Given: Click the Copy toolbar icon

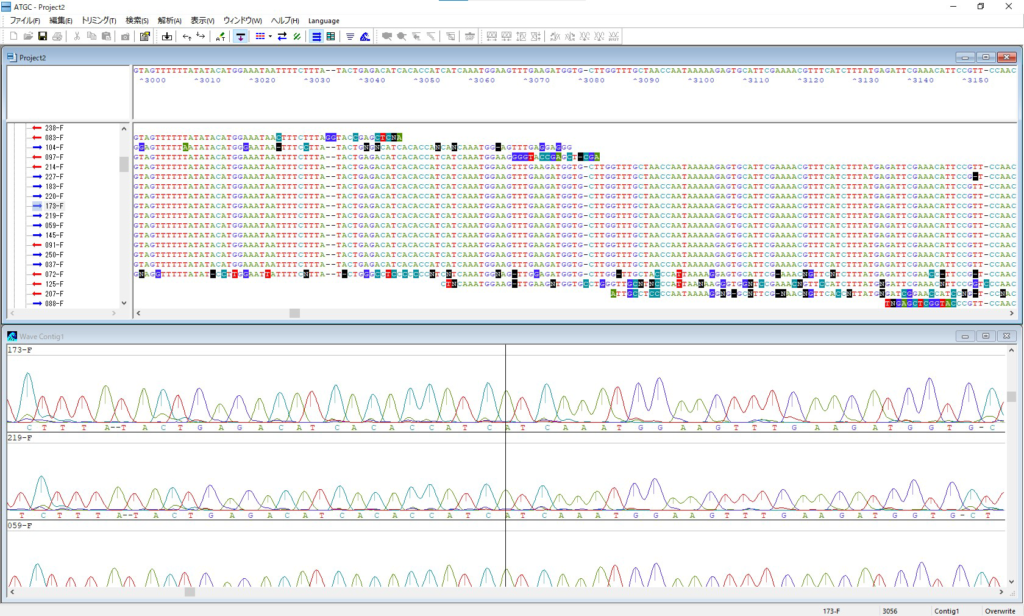Looking at the screenshot, I should pos(91,37).
